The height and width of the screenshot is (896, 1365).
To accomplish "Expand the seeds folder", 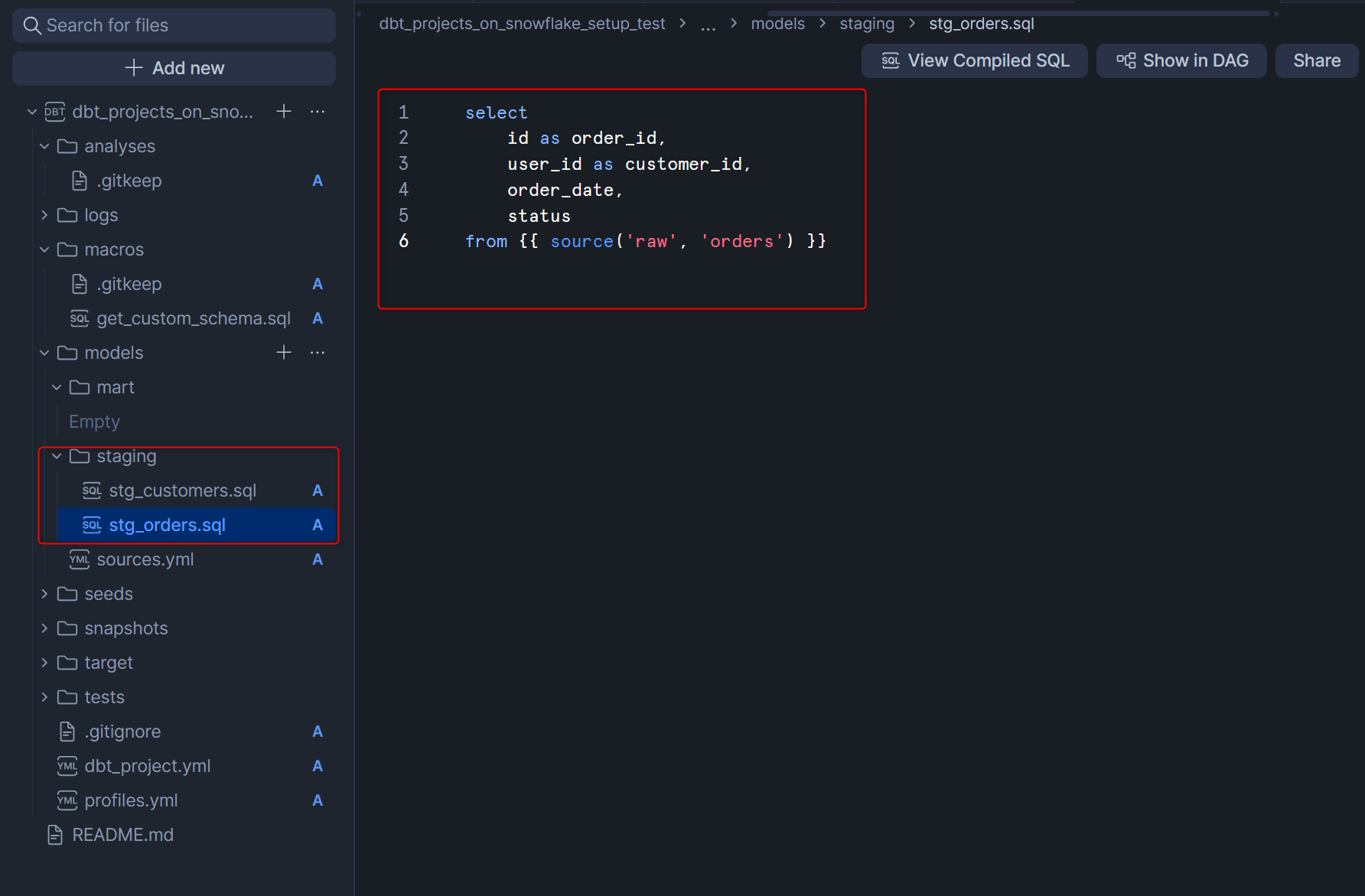I will point(44,594).
